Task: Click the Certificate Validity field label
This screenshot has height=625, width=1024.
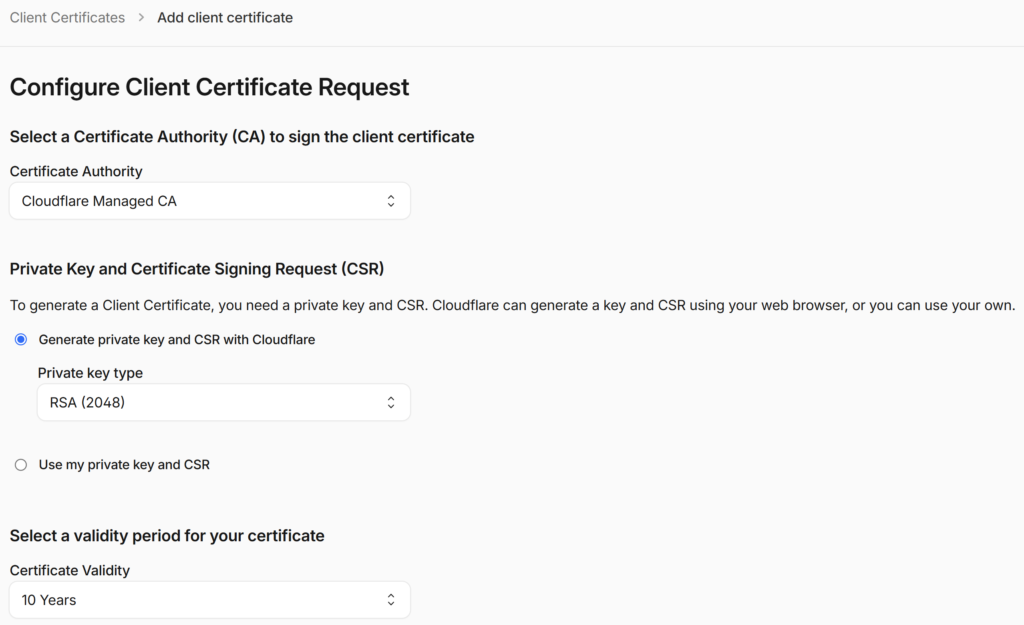Action: pyautogui.click(x=70, y=570)
